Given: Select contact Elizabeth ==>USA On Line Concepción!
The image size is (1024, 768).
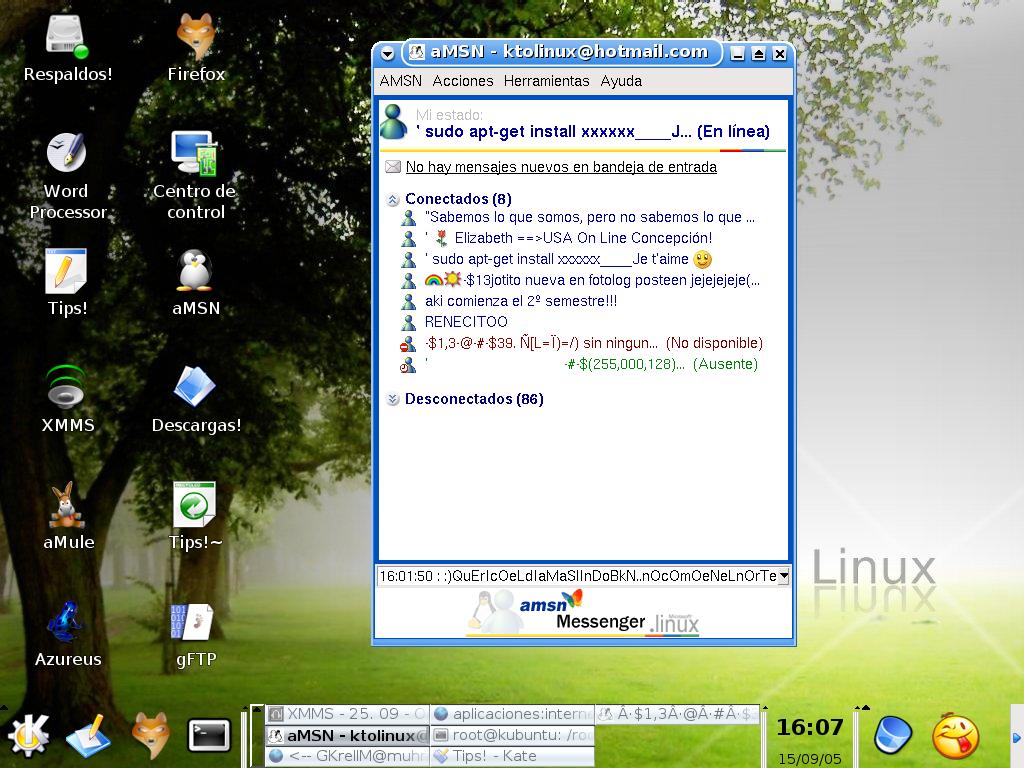Looking at the screenshot, I should pyautogui.click(x=568, y=238).
